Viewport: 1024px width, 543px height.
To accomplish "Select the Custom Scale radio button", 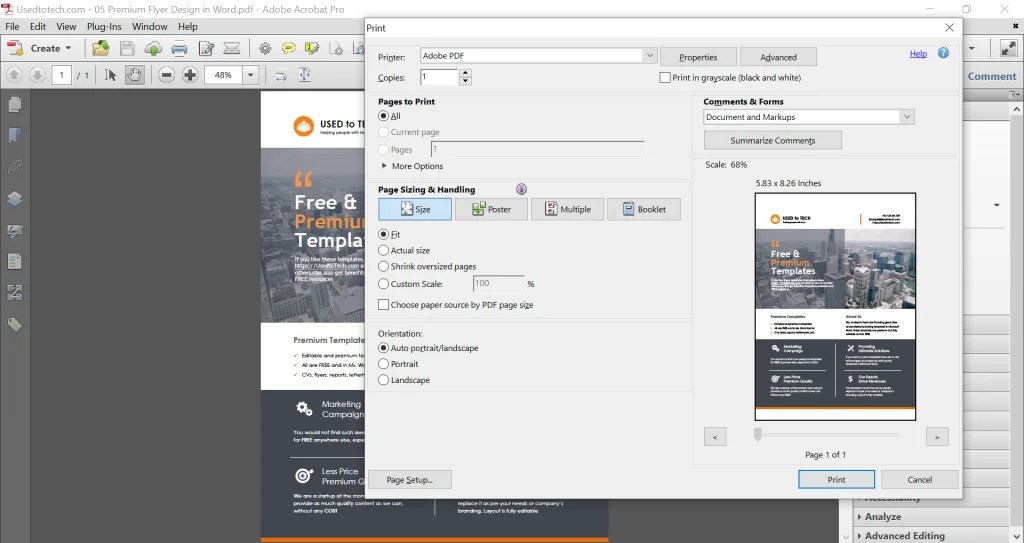I will (383, 284).
